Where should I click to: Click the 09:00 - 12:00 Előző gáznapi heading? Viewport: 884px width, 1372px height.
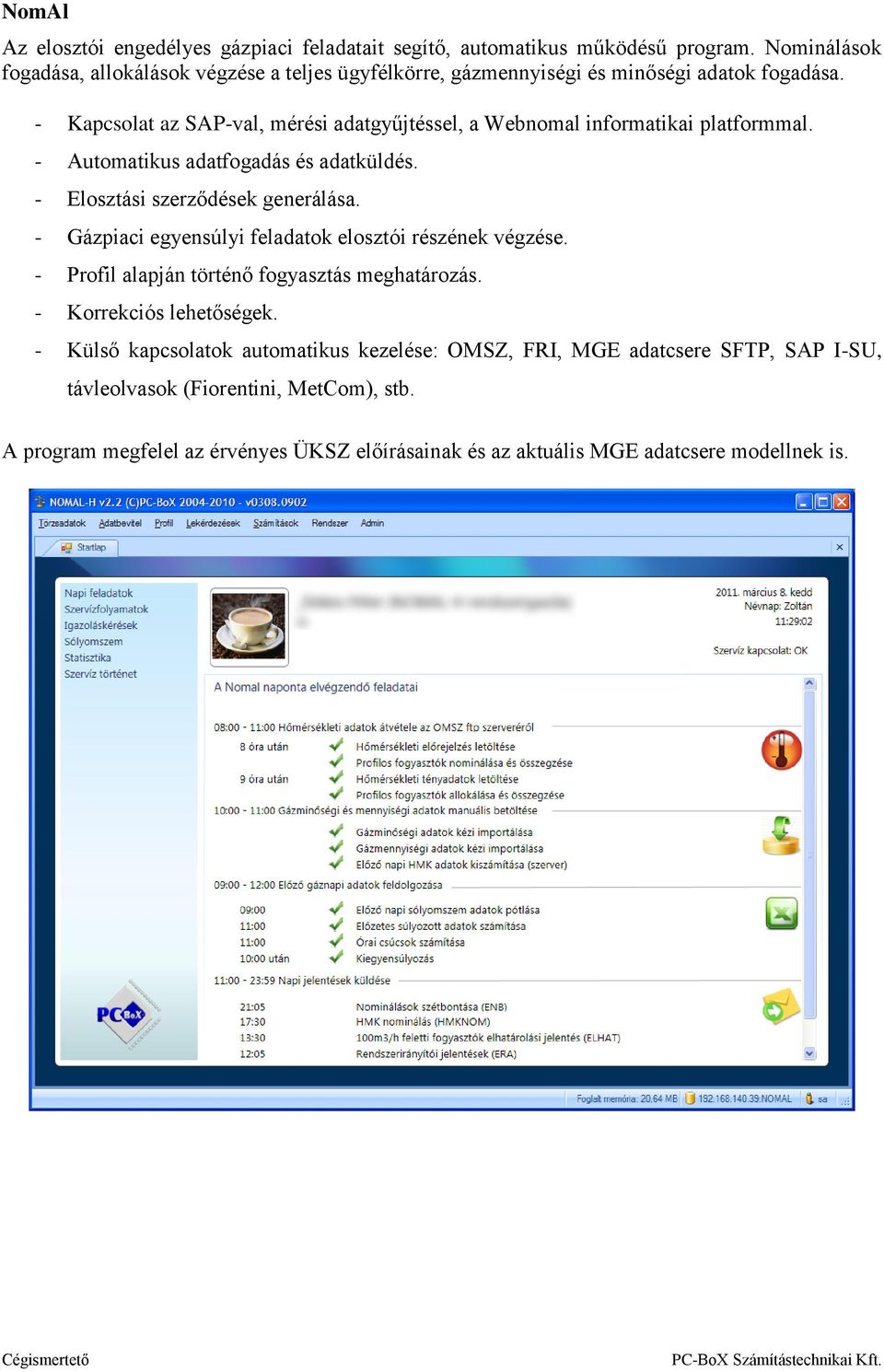coord(328,885)
